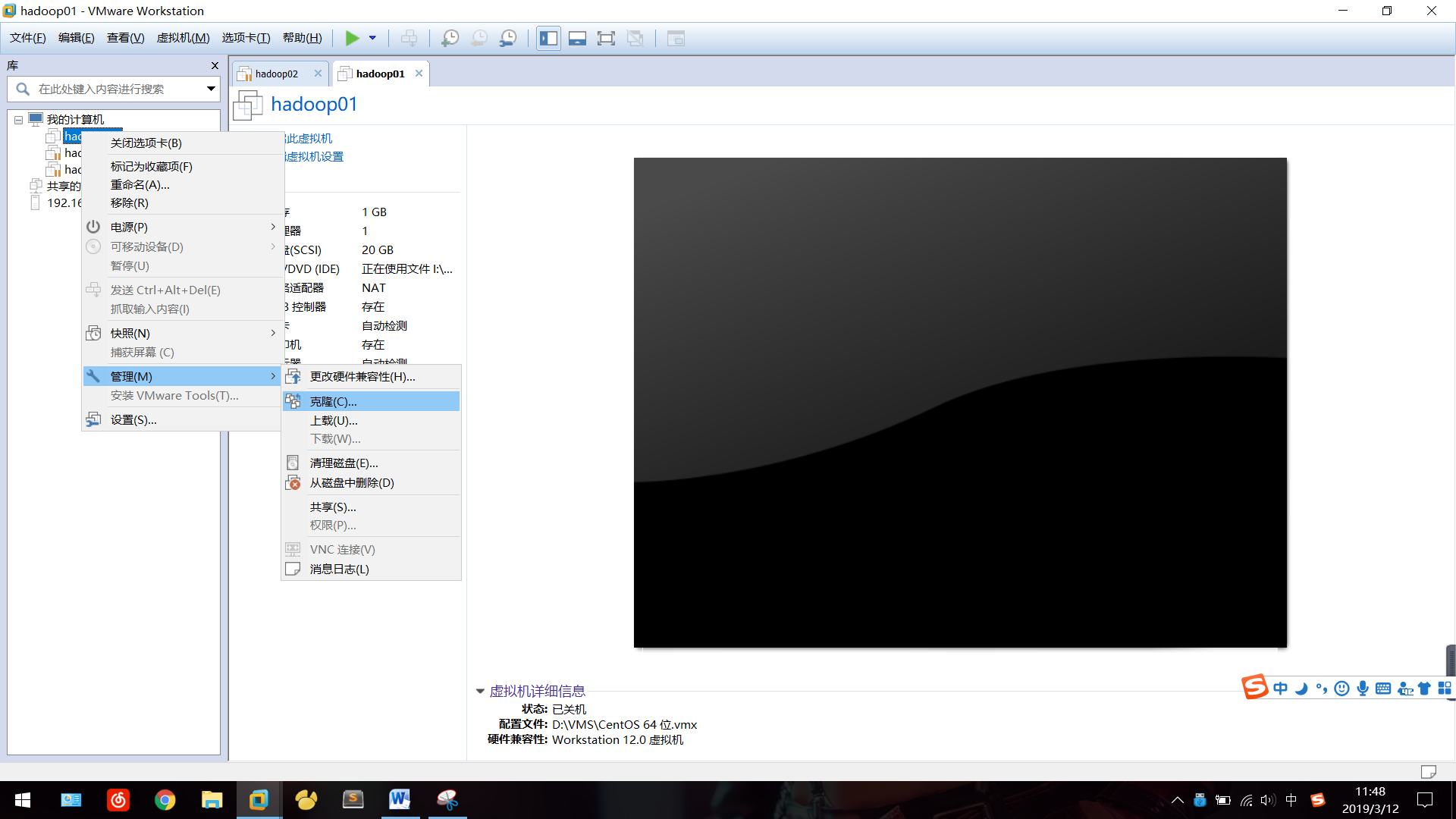The width and height of the screenshot is (1456, 819).
Task: Click the delete-from-disk icon
Action: (x=293, y=482)
